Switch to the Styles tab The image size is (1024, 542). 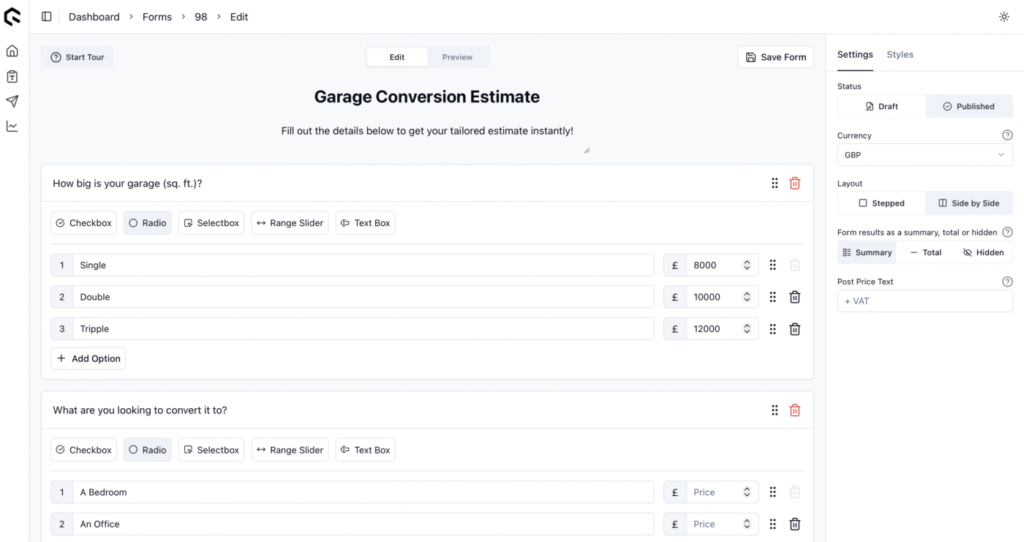(x=900, y=55)
